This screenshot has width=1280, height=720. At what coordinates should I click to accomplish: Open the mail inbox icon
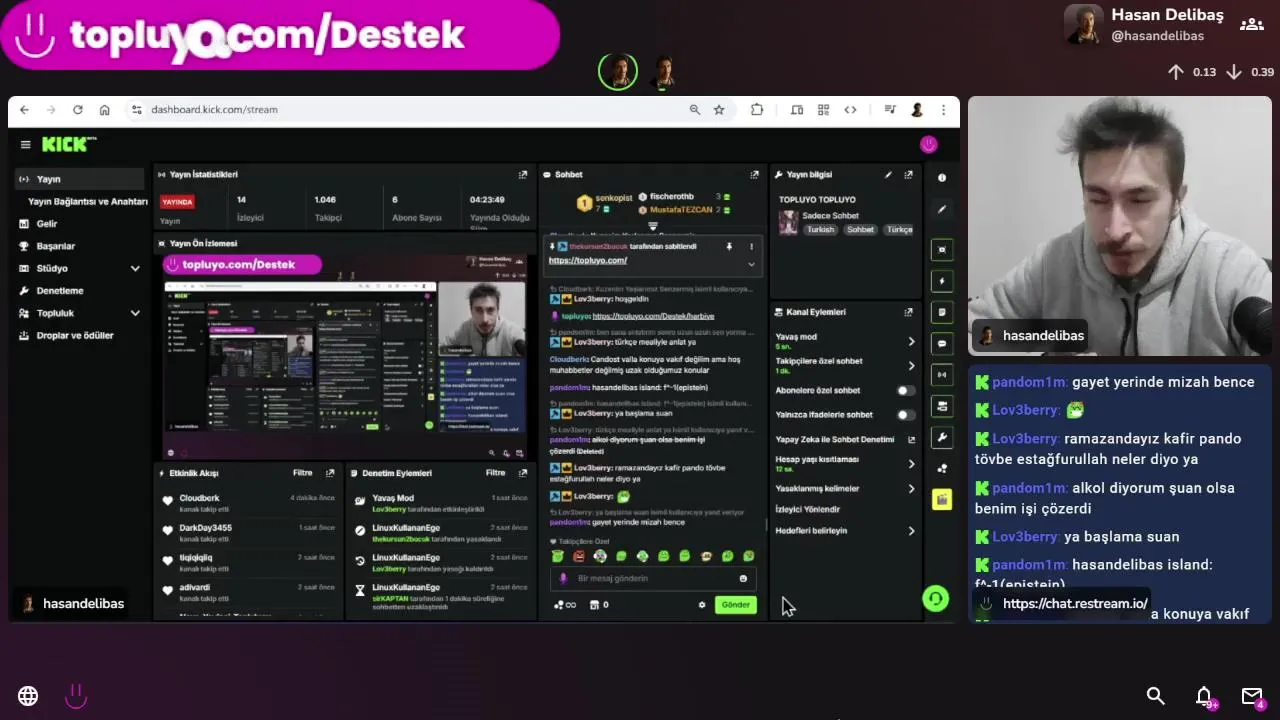point(1252,696)
